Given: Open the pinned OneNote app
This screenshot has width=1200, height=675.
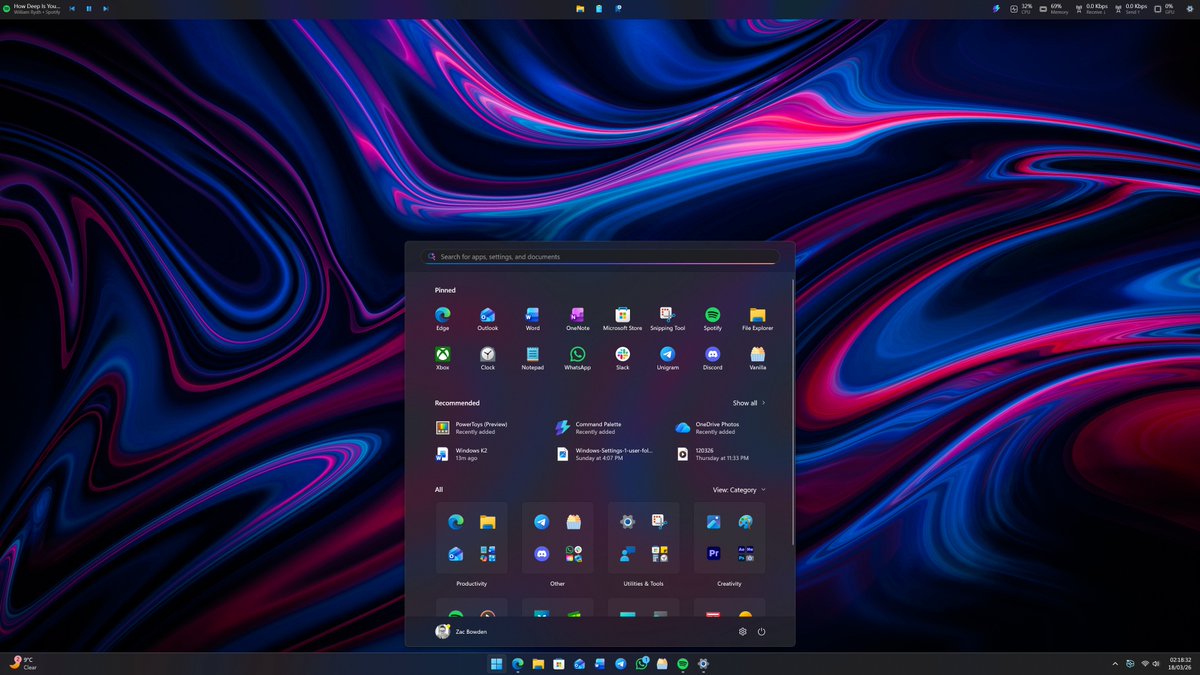Looking at the screenshot, I should [577, 319].
